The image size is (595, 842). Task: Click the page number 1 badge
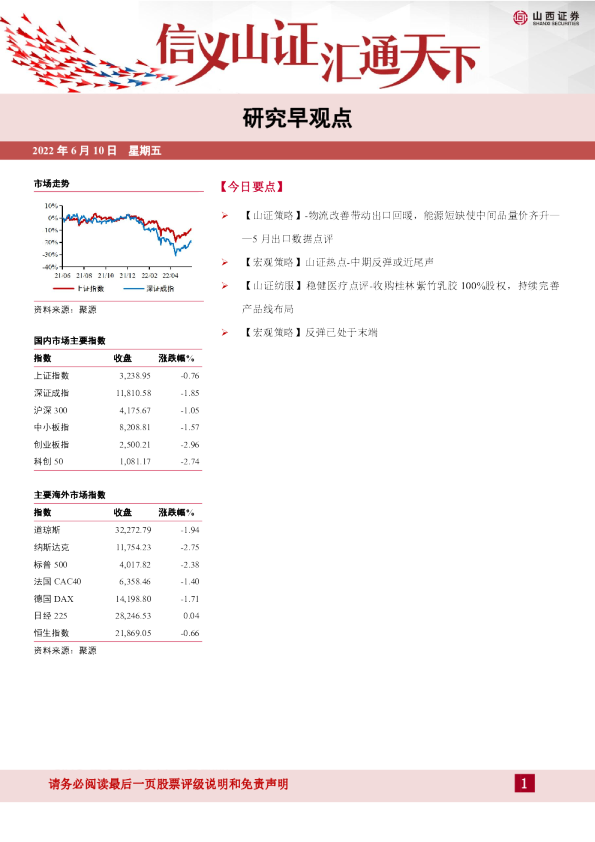(x=524, y=783)
